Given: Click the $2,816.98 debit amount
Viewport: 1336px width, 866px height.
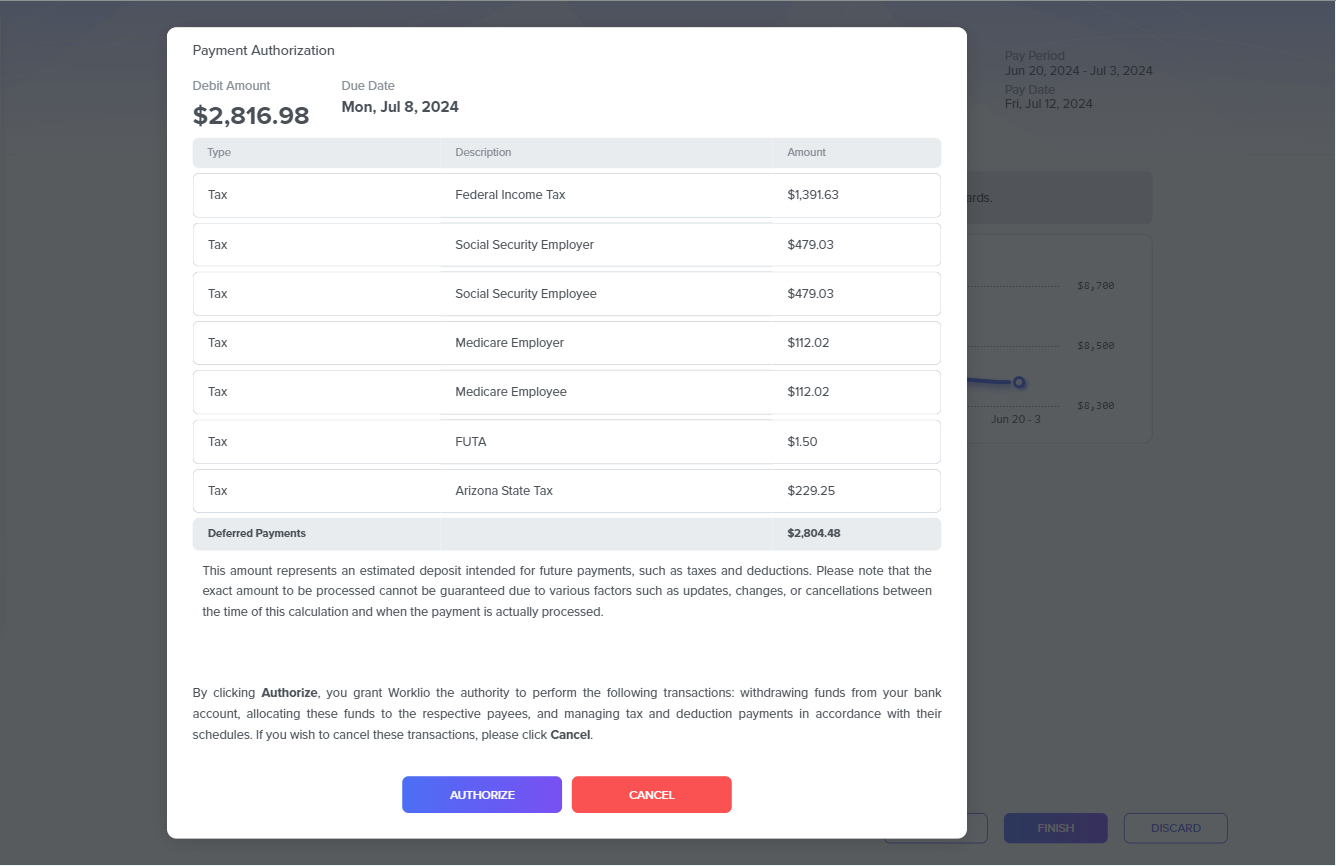Looking at the screenshot, I should 251,116.
